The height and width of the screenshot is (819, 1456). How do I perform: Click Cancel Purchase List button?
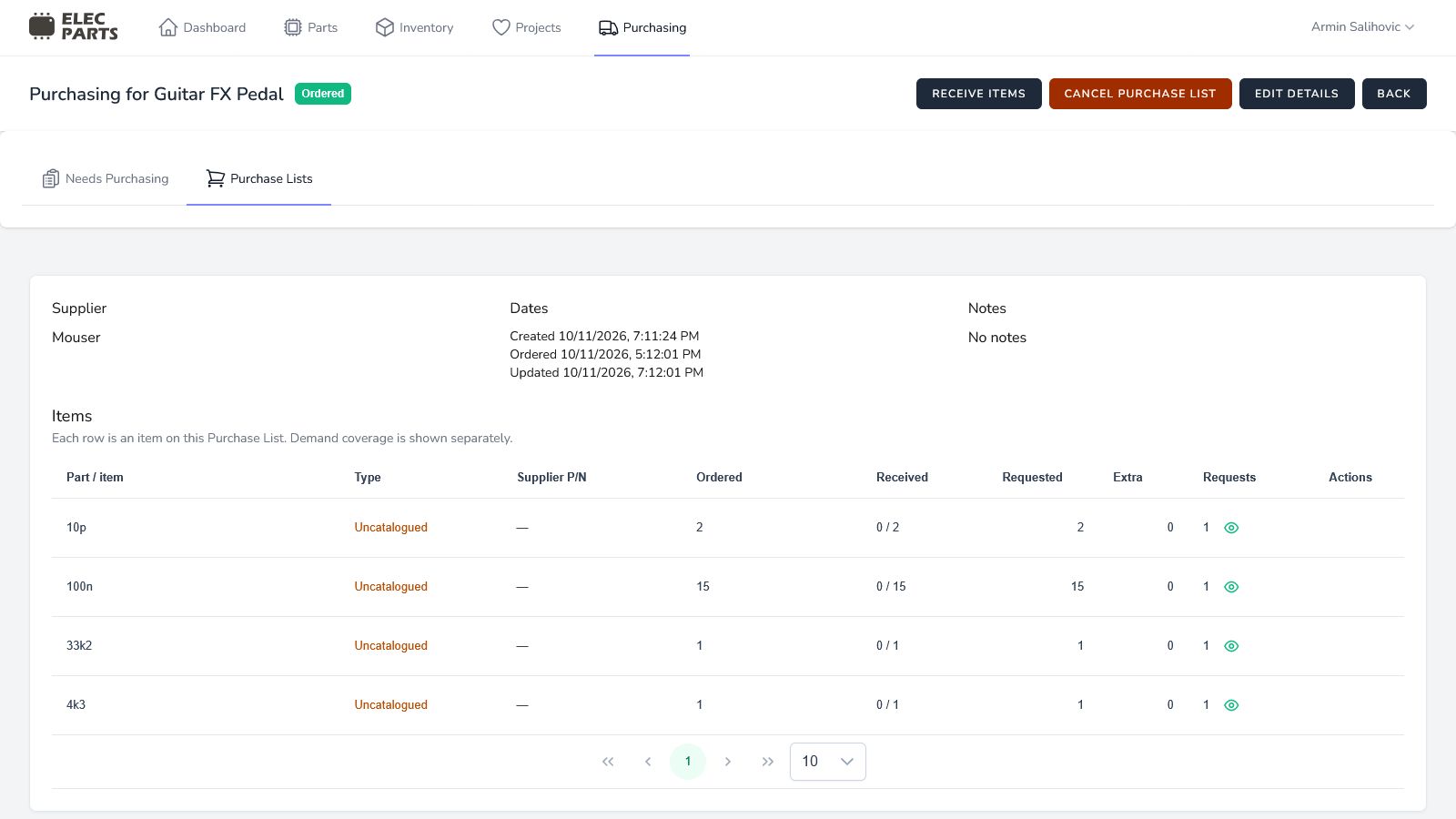1140,94
